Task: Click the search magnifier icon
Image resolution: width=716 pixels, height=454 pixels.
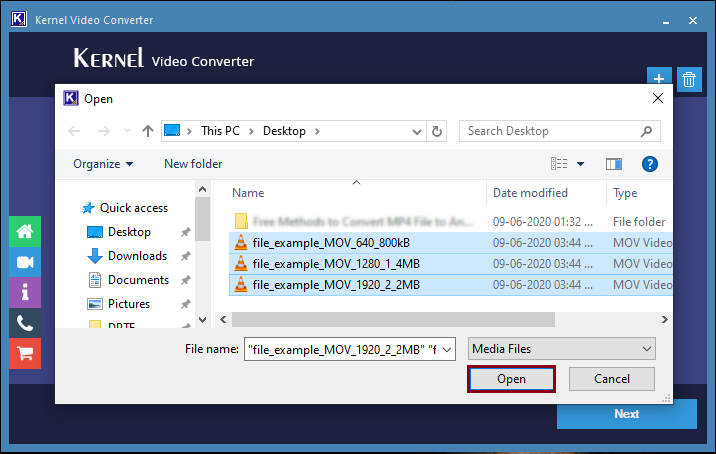Action: coord(646,132)
